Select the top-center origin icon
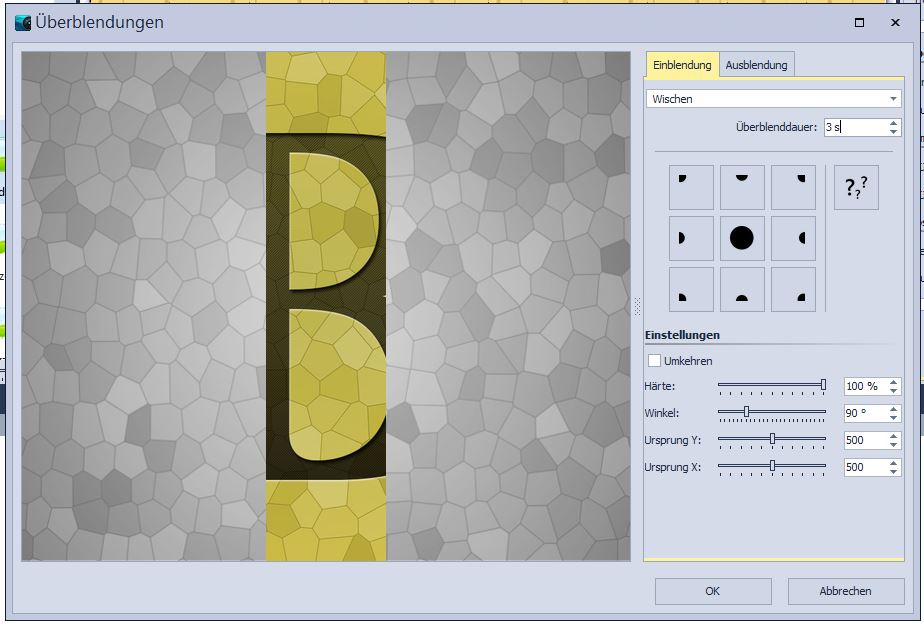This screenshot has width=924, height=627. pos(742,187)
